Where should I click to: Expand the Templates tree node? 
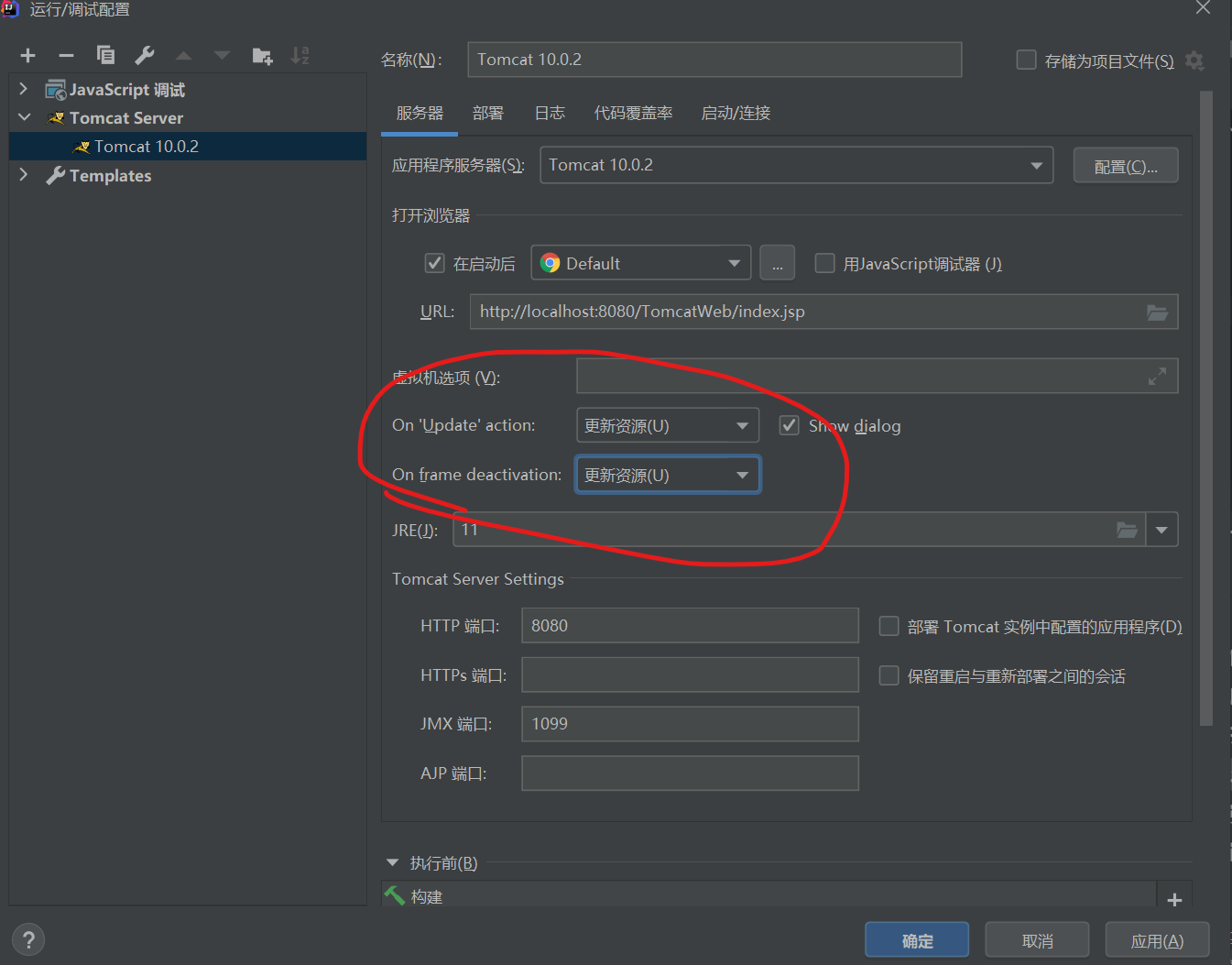point(24,174)
